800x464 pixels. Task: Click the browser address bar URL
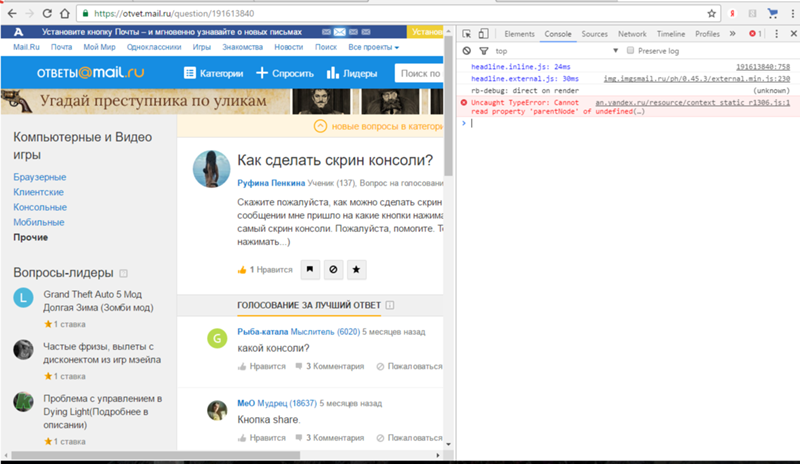click(174, 14)
